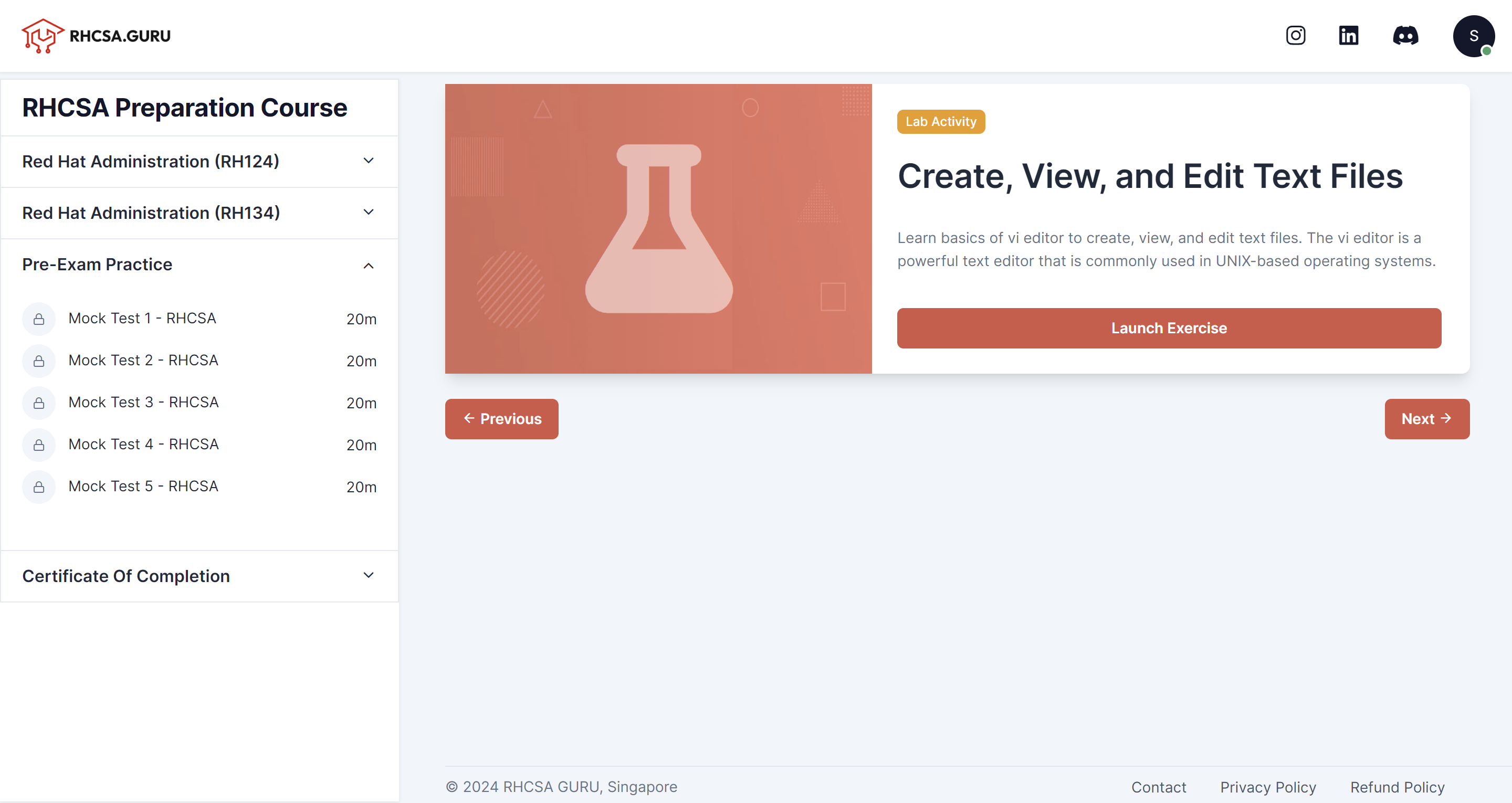Click lock icon beside Mock Test 2
The height and width of the screenshot is (803, 1512).
[x=39, y=361]
